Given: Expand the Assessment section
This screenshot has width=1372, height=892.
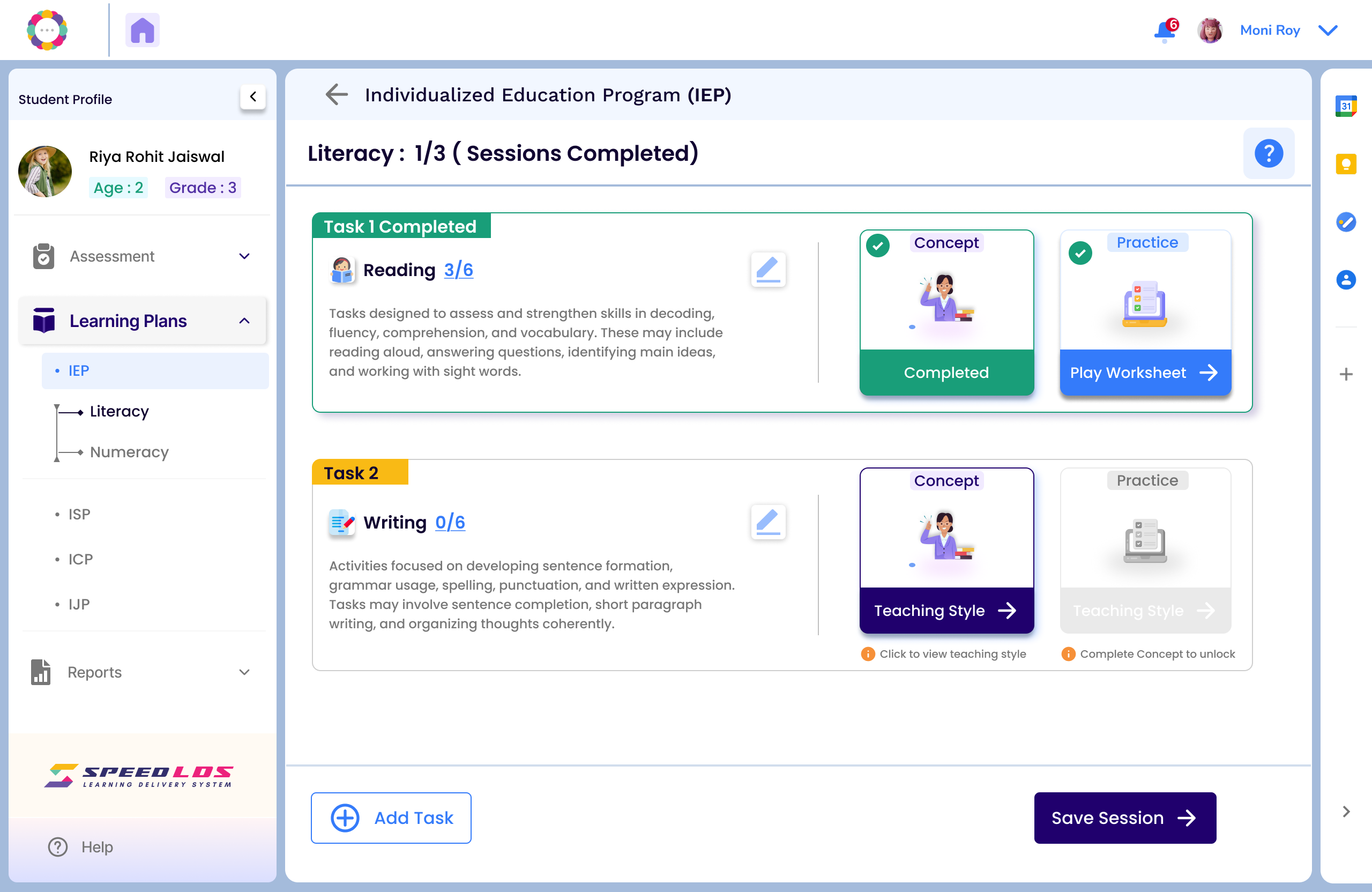Looking at the screenshot, I should [x=244, y=256].
